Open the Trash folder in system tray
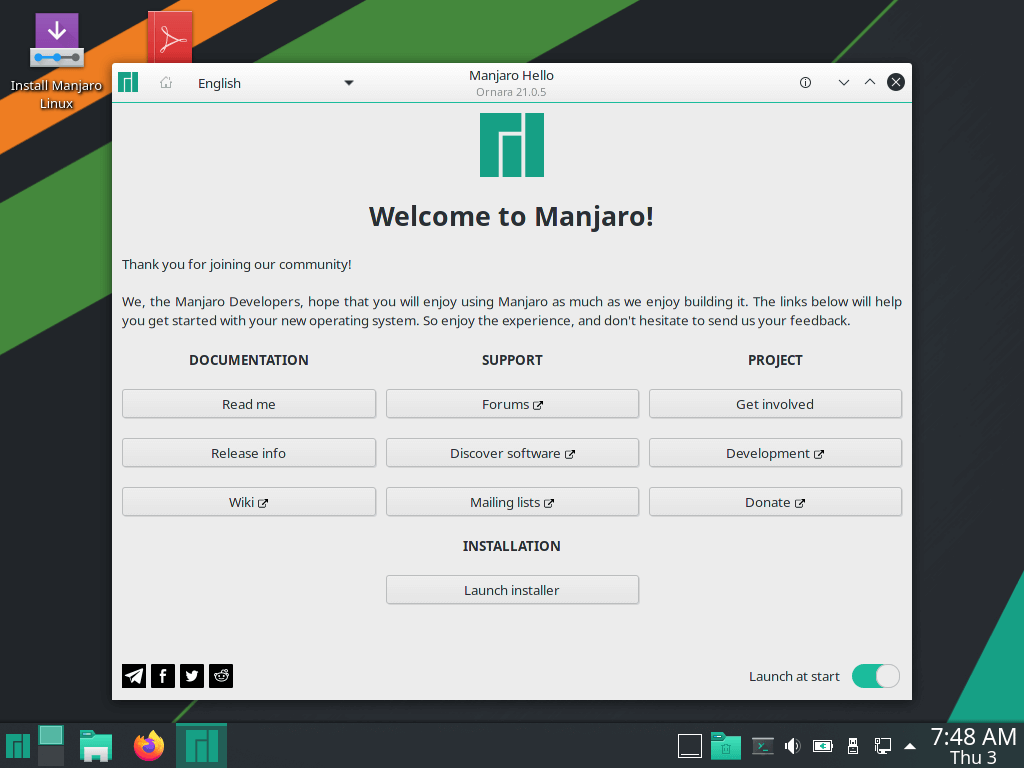 click(726, 746)
